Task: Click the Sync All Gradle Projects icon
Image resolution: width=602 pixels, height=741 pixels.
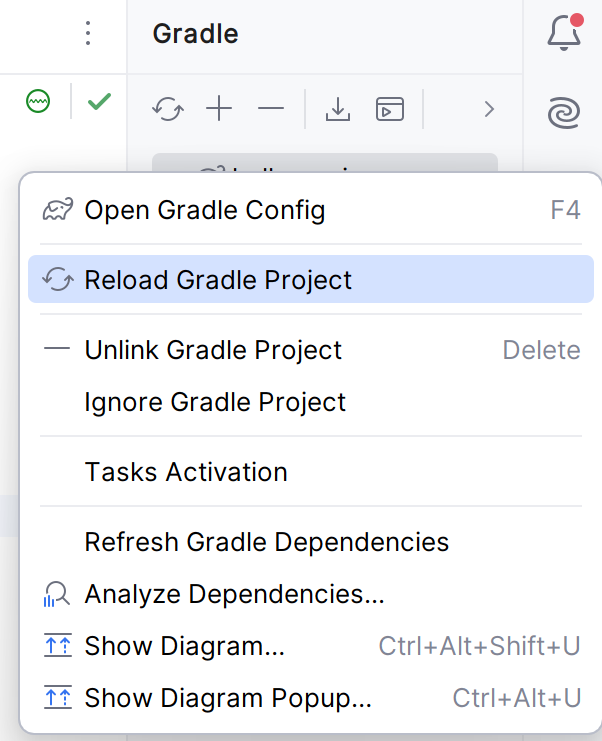Action: [167, 109]
